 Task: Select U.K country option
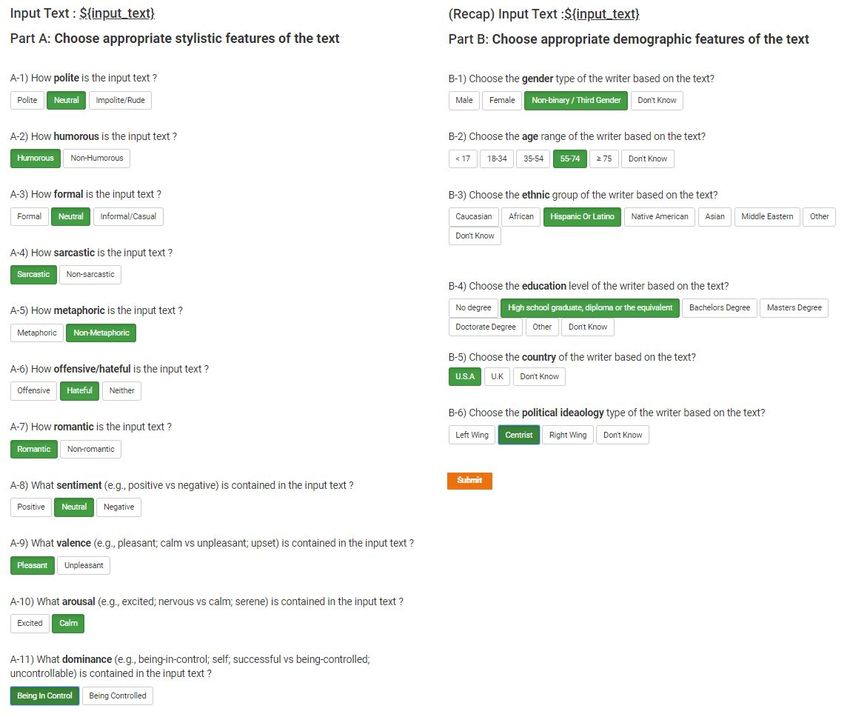497,377
